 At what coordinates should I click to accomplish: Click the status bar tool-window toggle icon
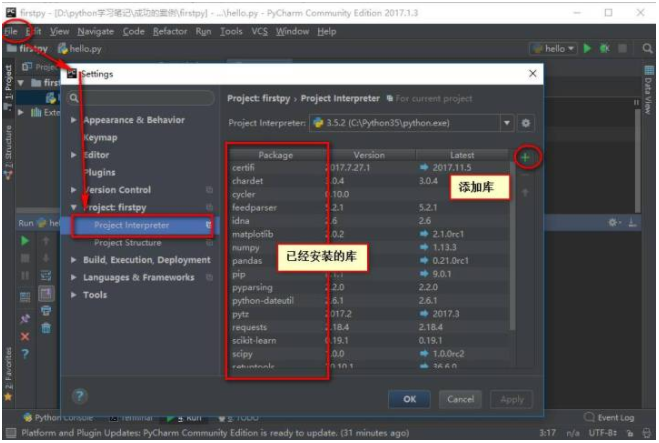(x=11, y=433)
